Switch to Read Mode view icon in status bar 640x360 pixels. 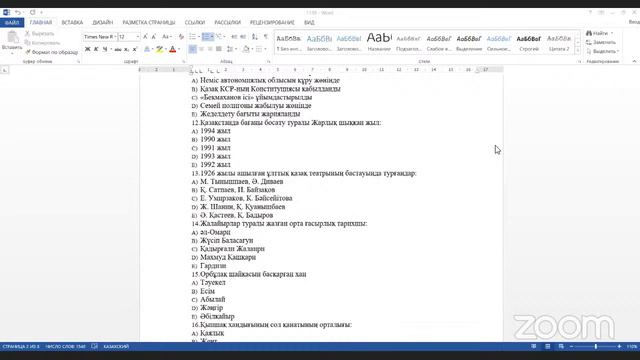(x=534, y=347)
